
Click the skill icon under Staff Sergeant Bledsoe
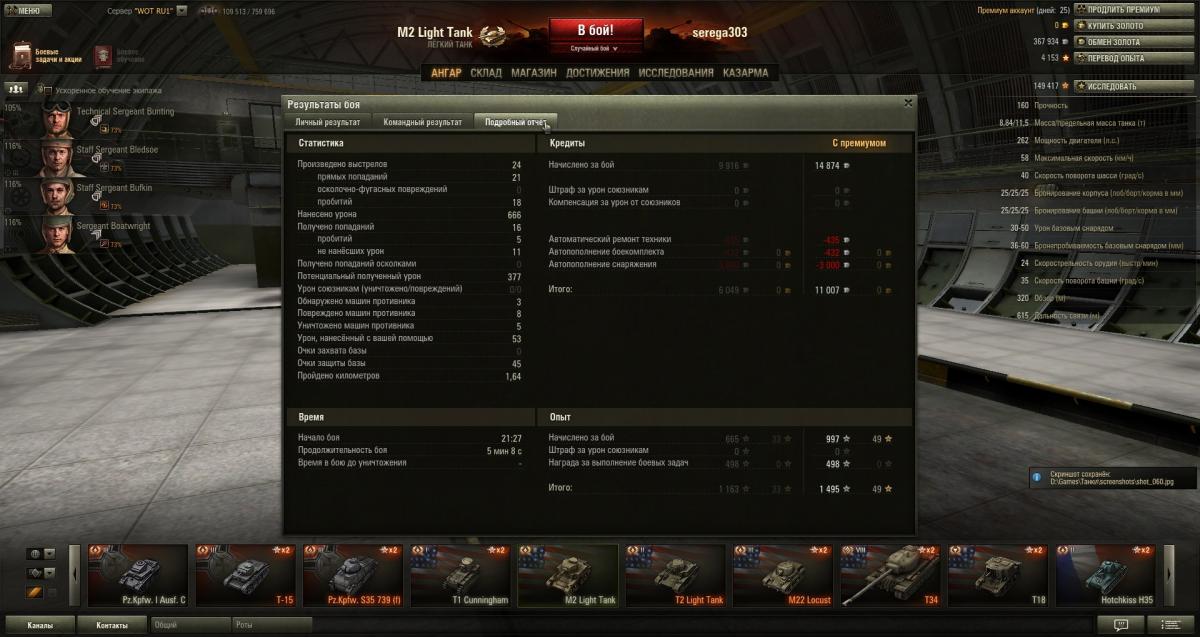[x=104, y=165]
